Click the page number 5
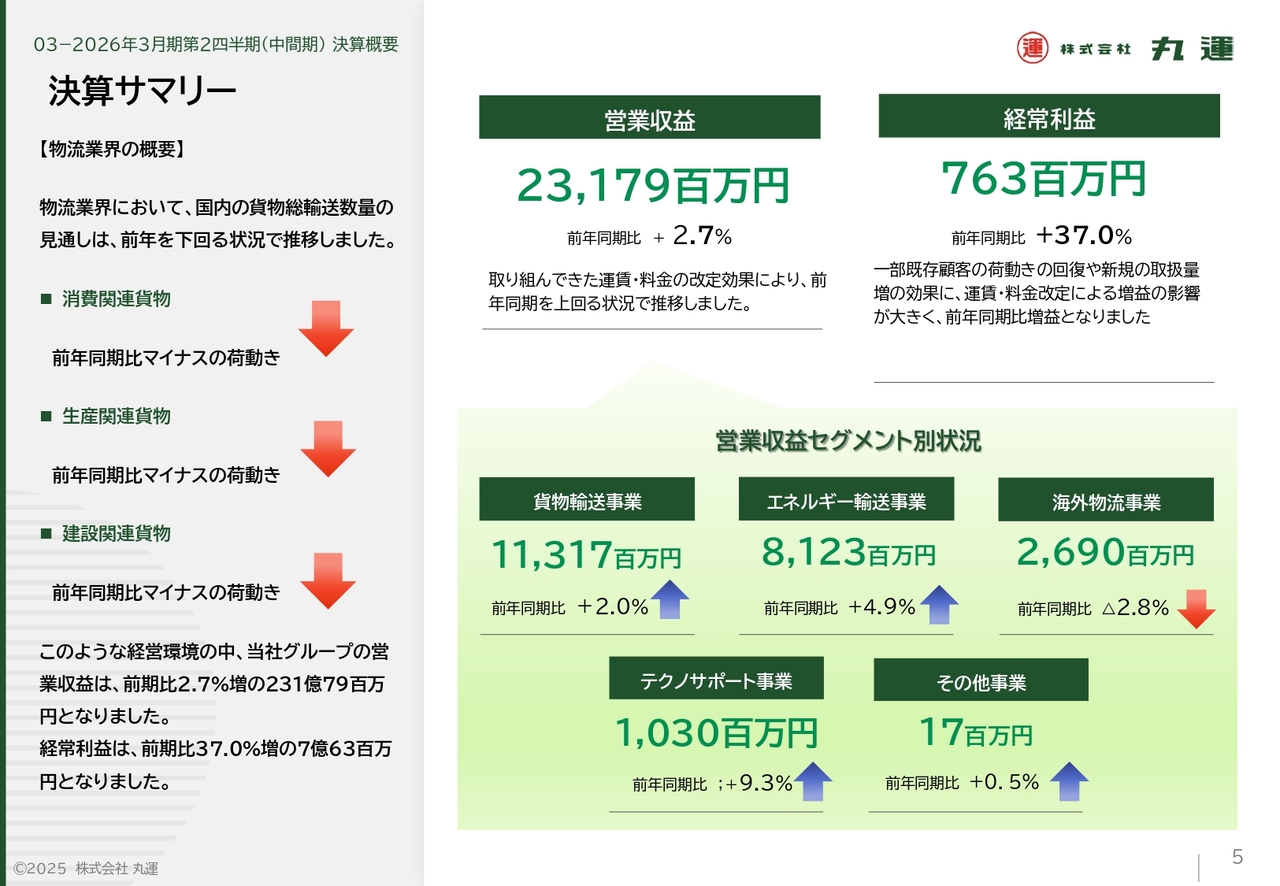The height and width of the screenshot is (886, 1280). (x=1237, y=857)
